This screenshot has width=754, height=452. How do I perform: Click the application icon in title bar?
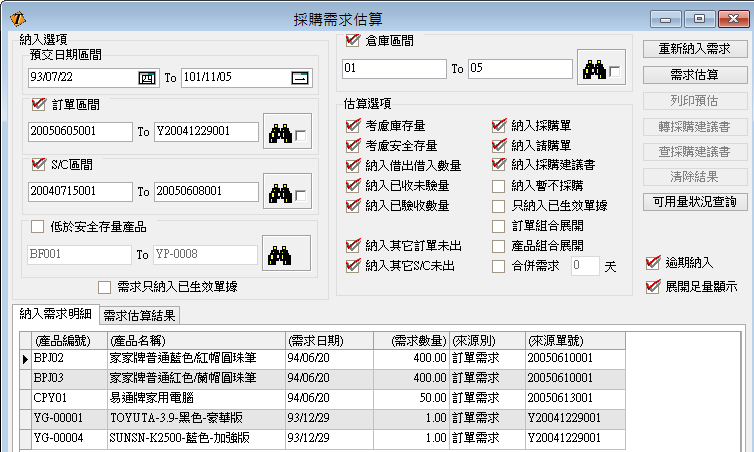18,18
